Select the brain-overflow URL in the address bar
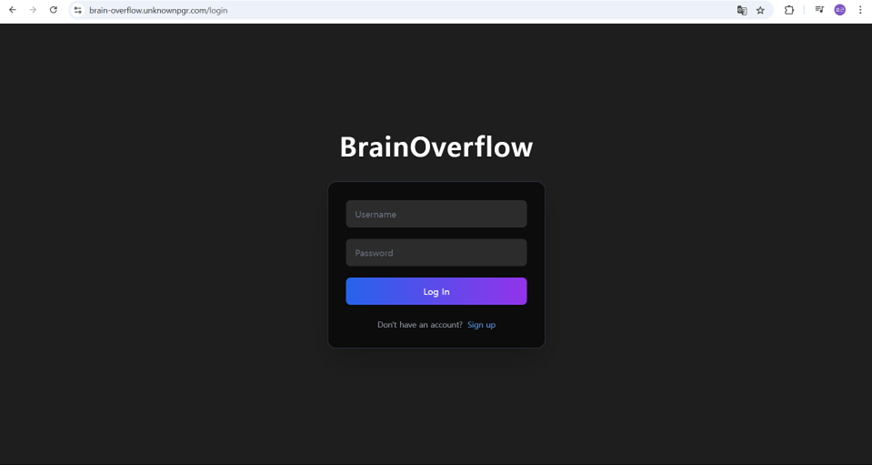Viewport: 872px width, 465px height. (158, 10)
